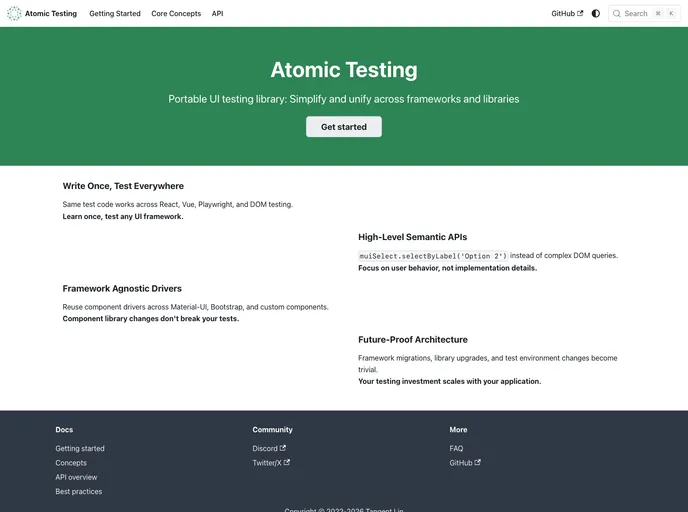Viewport: 688px width, 512px height.
Task: Click the Atomic Testing hero title
Action: point(344,70)
